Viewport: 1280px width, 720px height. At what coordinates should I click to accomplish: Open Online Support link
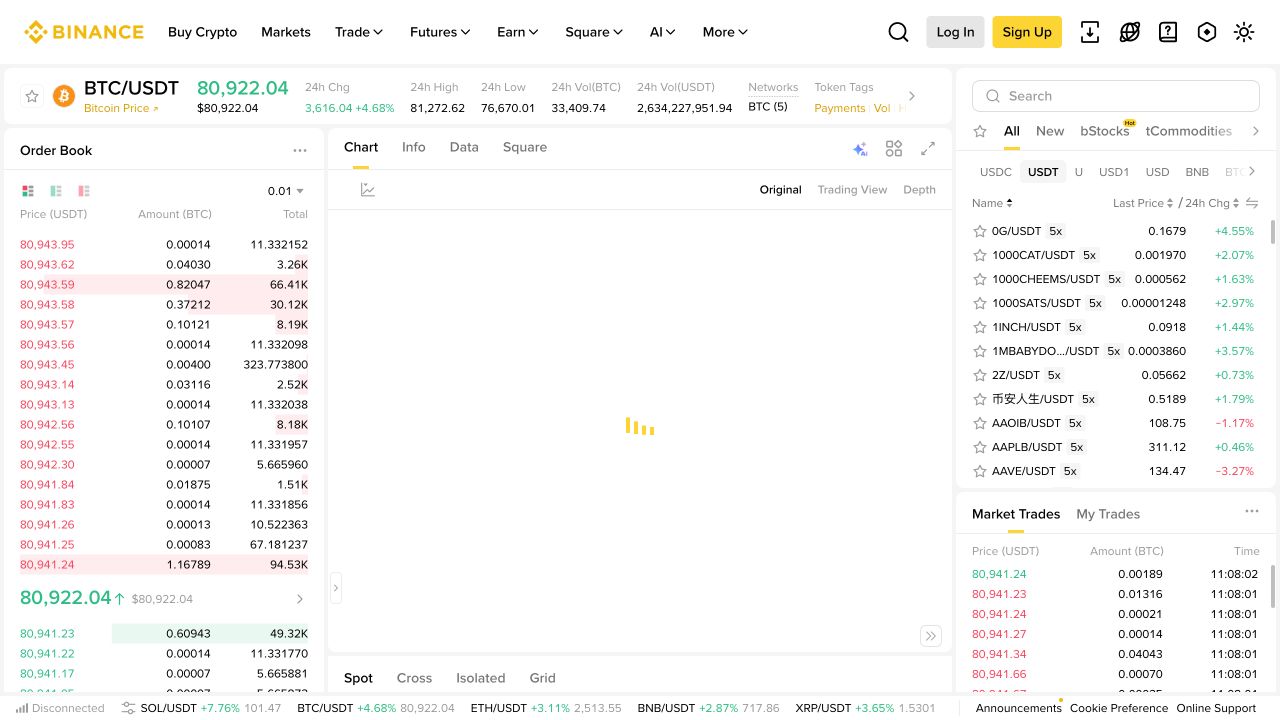1216,708
